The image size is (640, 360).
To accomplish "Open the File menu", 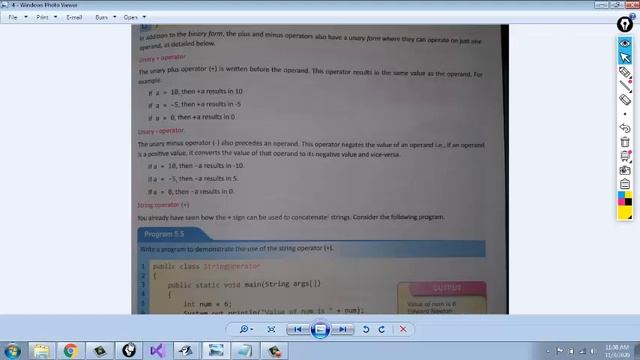I will [18, 17].
